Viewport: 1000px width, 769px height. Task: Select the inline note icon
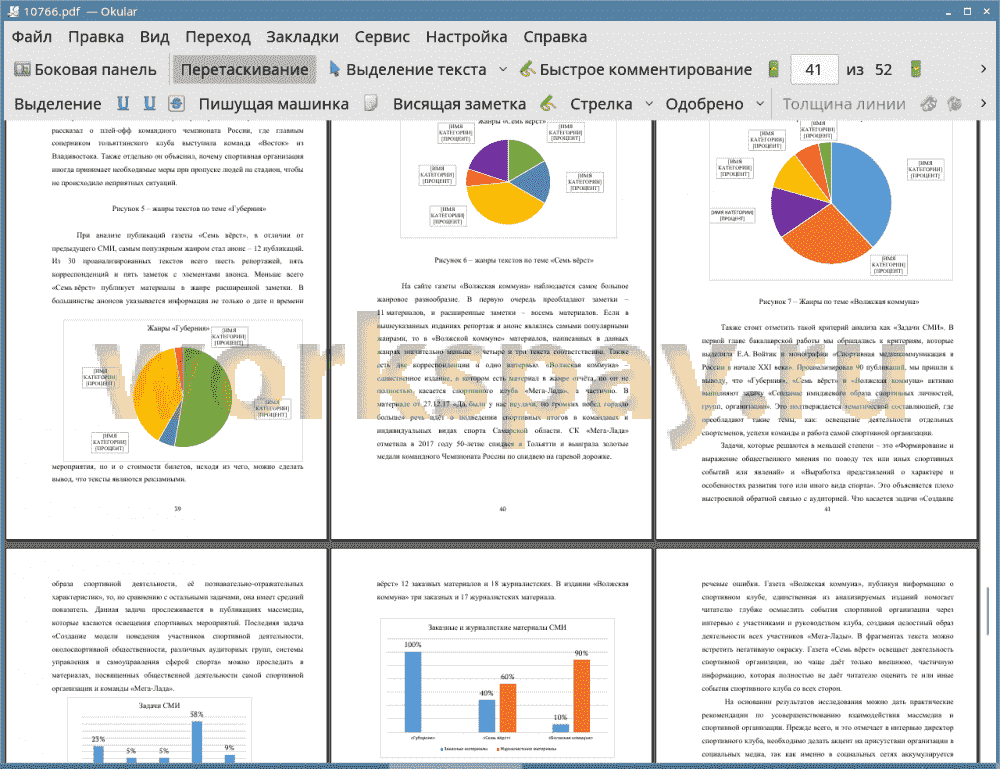371,103
